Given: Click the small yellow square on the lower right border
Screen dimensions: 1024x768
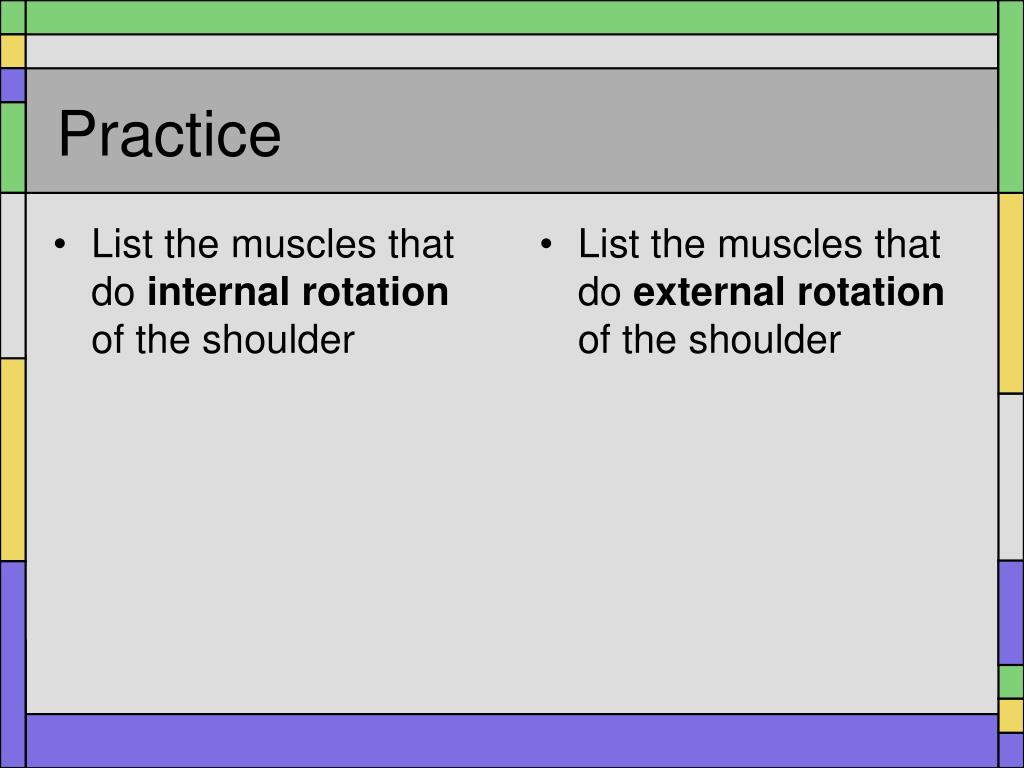Looking at the screenshot, I should pos(1012,716).
